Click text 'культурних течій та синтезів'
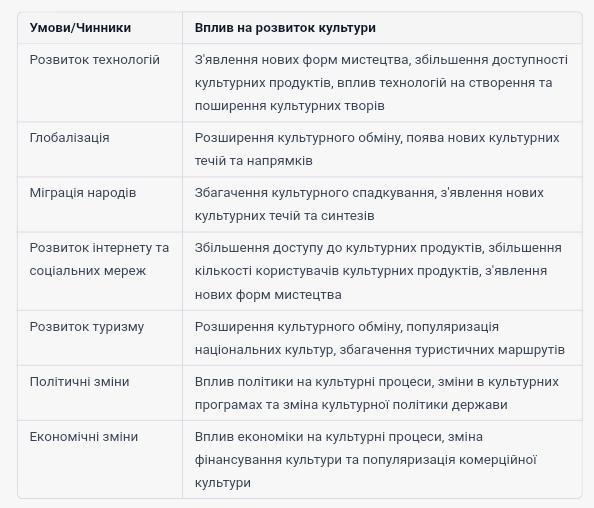 click(x=284, y=216)
